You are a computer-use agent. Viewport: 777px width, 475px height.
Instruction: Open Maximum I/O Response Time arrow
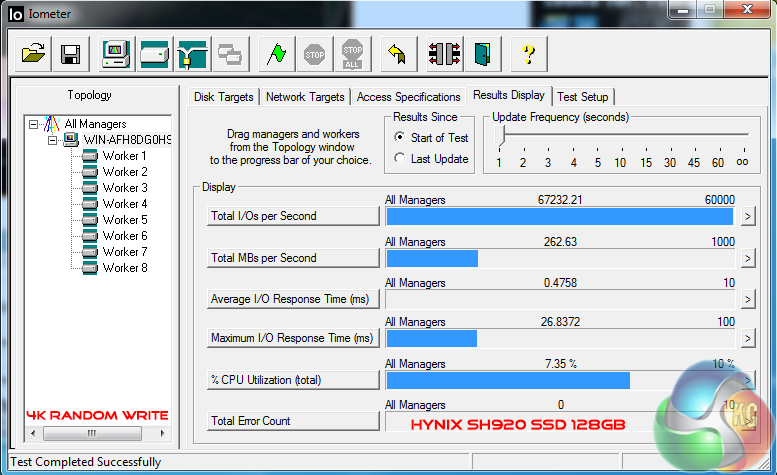point(748,339)
